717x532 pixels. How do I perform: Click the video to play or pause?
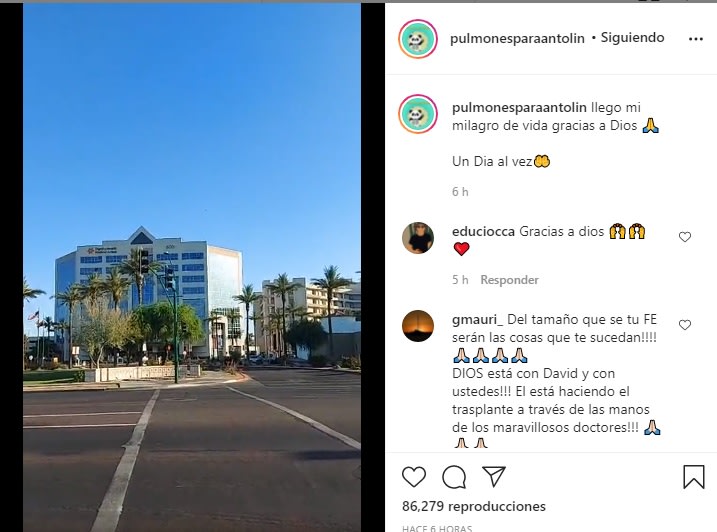pyautogui.click(x=192, y=267)
